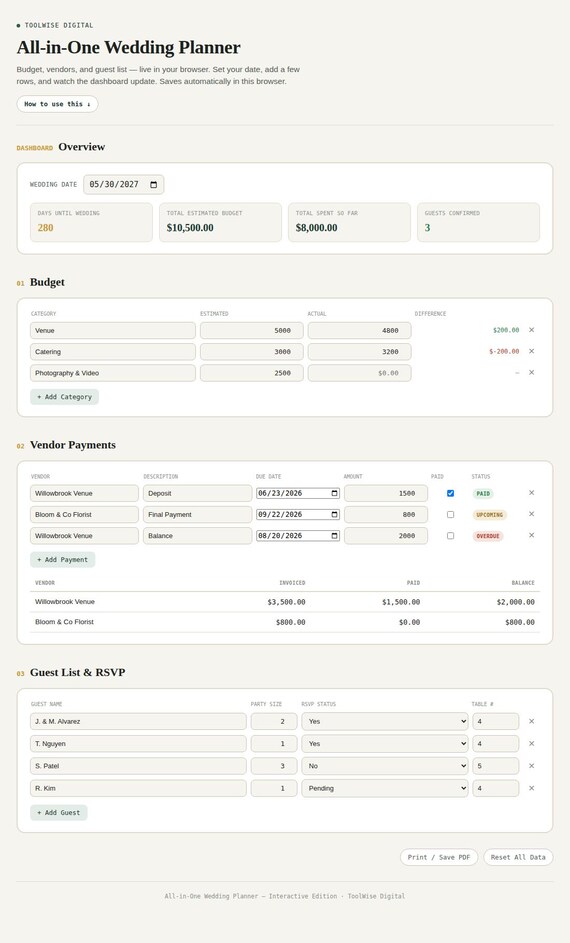Reset all data in the planner
Viewport: 570px width, 943px height.
coord(518,857)
